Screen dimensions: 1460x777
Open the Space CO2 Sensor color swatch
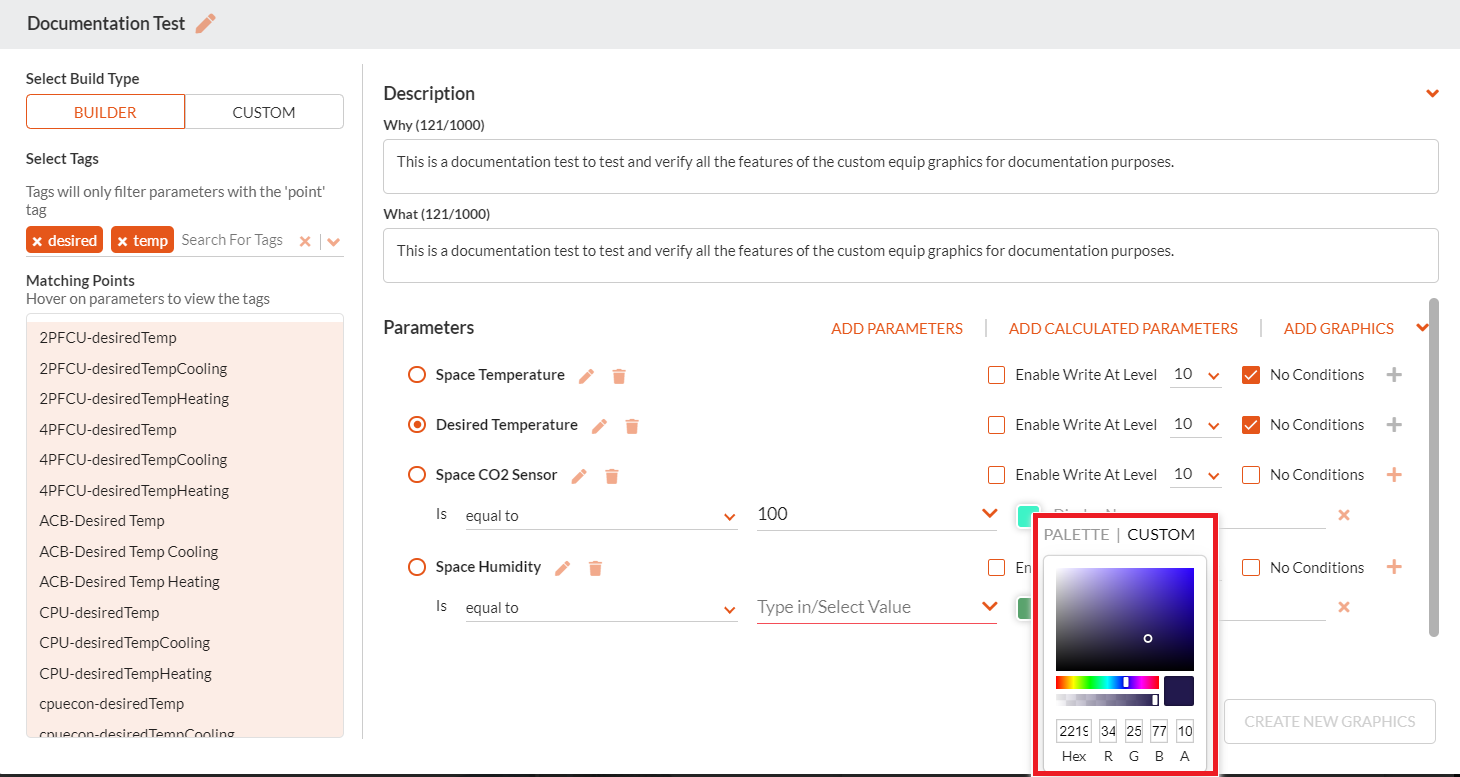coord(1027,515)
